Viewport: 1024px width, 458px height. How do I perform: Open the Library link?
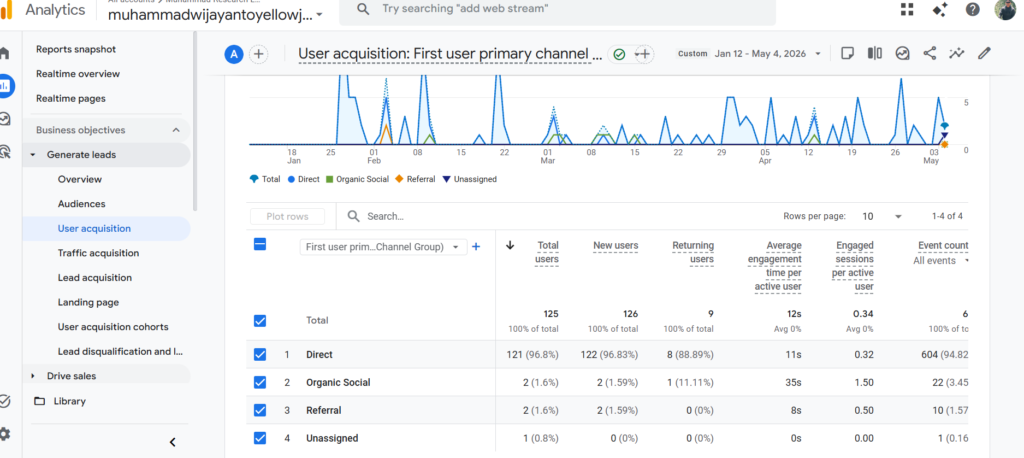point(69,401)
